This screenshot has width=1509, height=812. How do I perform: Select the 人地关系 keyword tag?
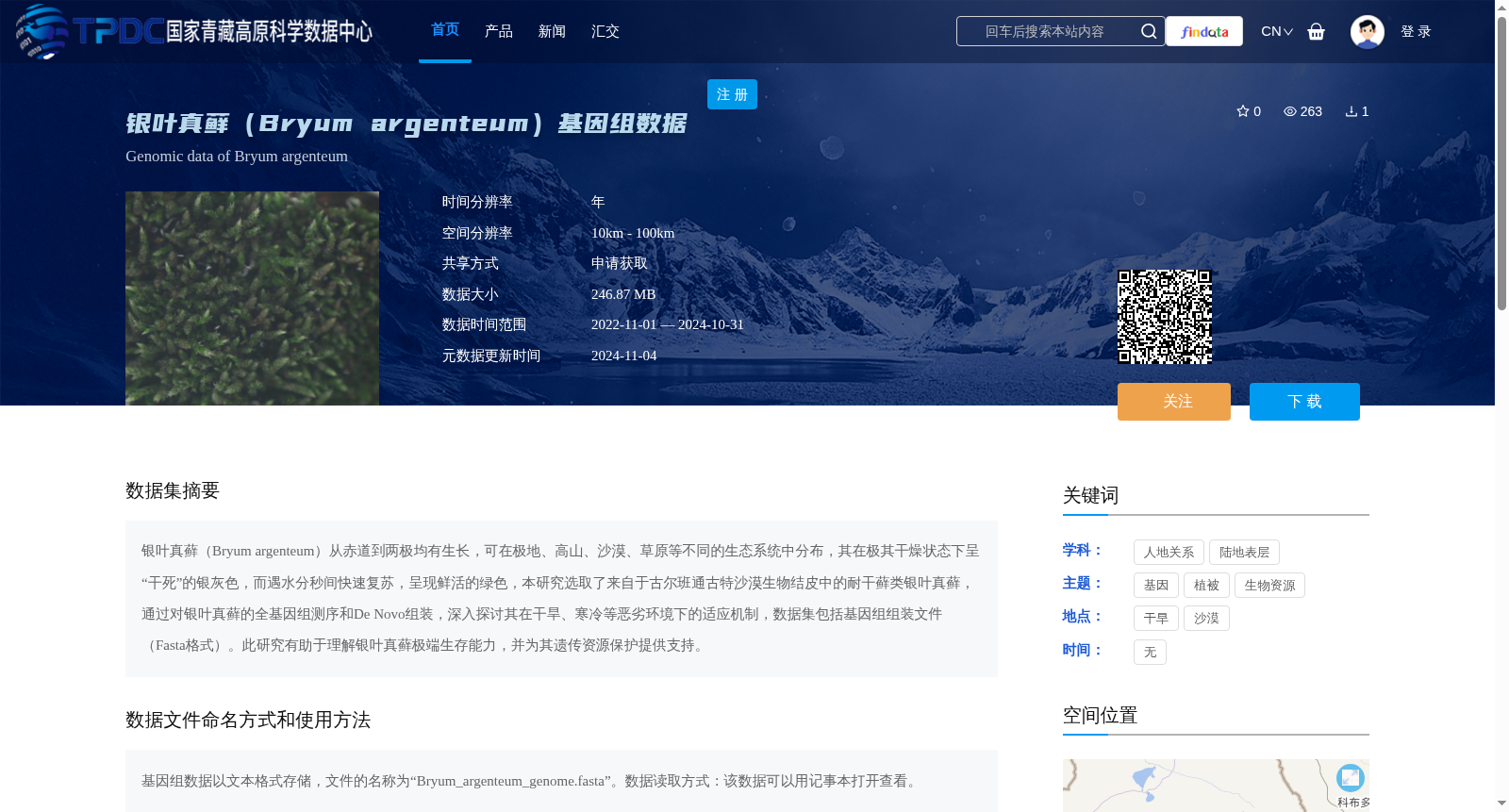click(x=1169, y=553)
